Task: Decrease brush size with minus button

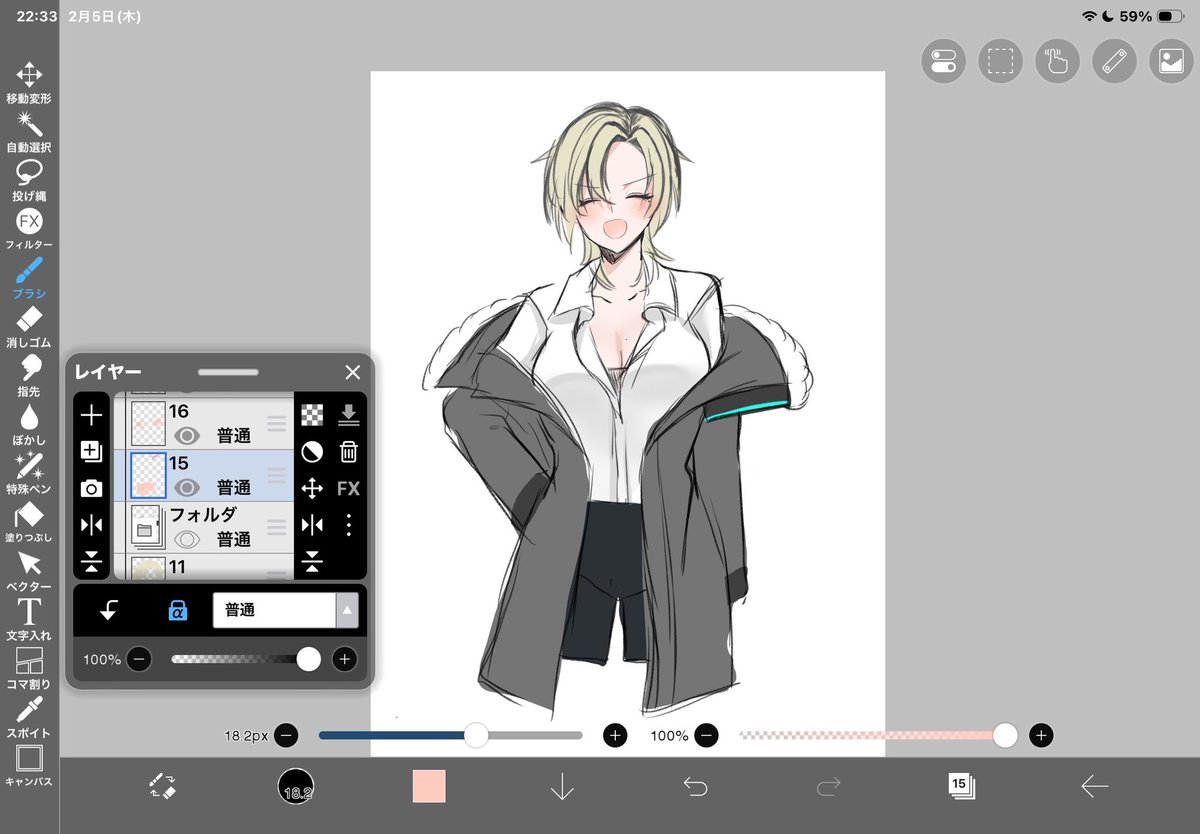Action: tap(286, 735)
